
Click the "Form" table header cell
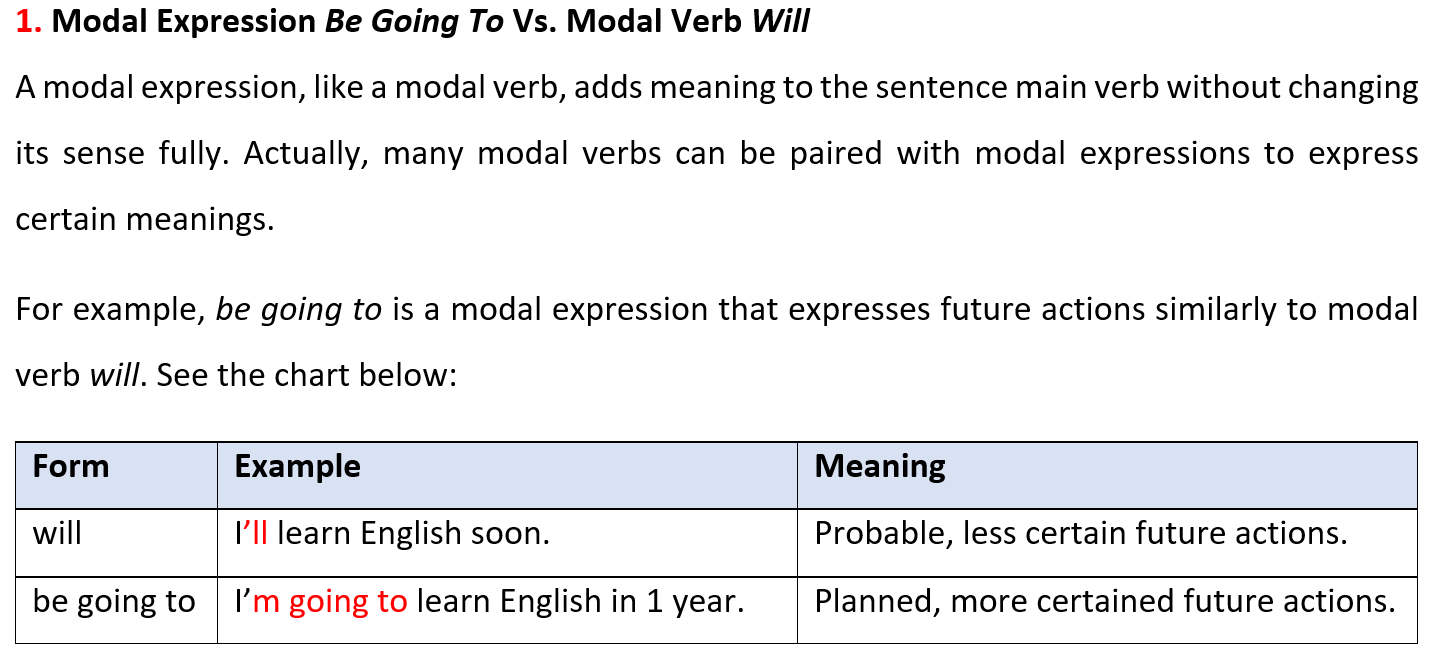[x=117, y=475]
